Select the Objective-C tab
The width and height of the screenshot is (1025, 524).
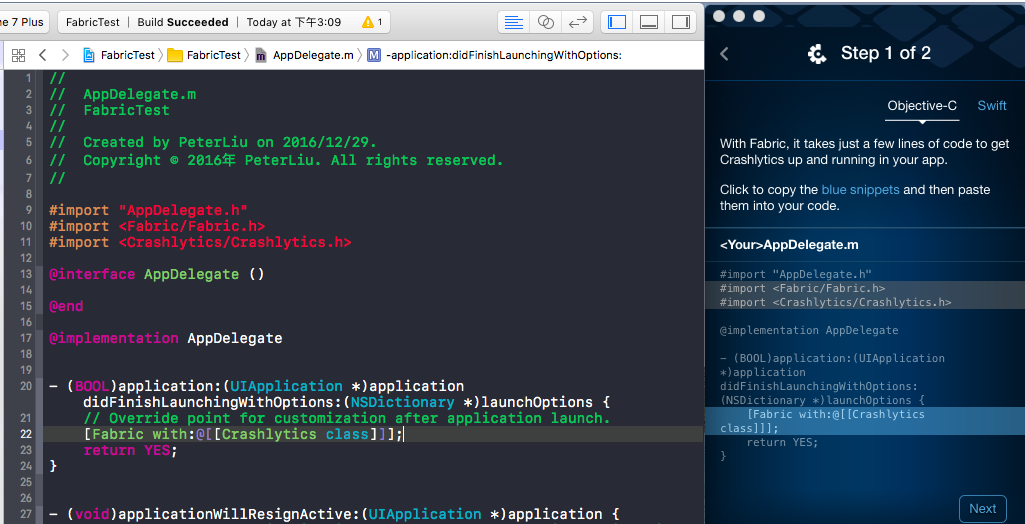click(922, 106)
